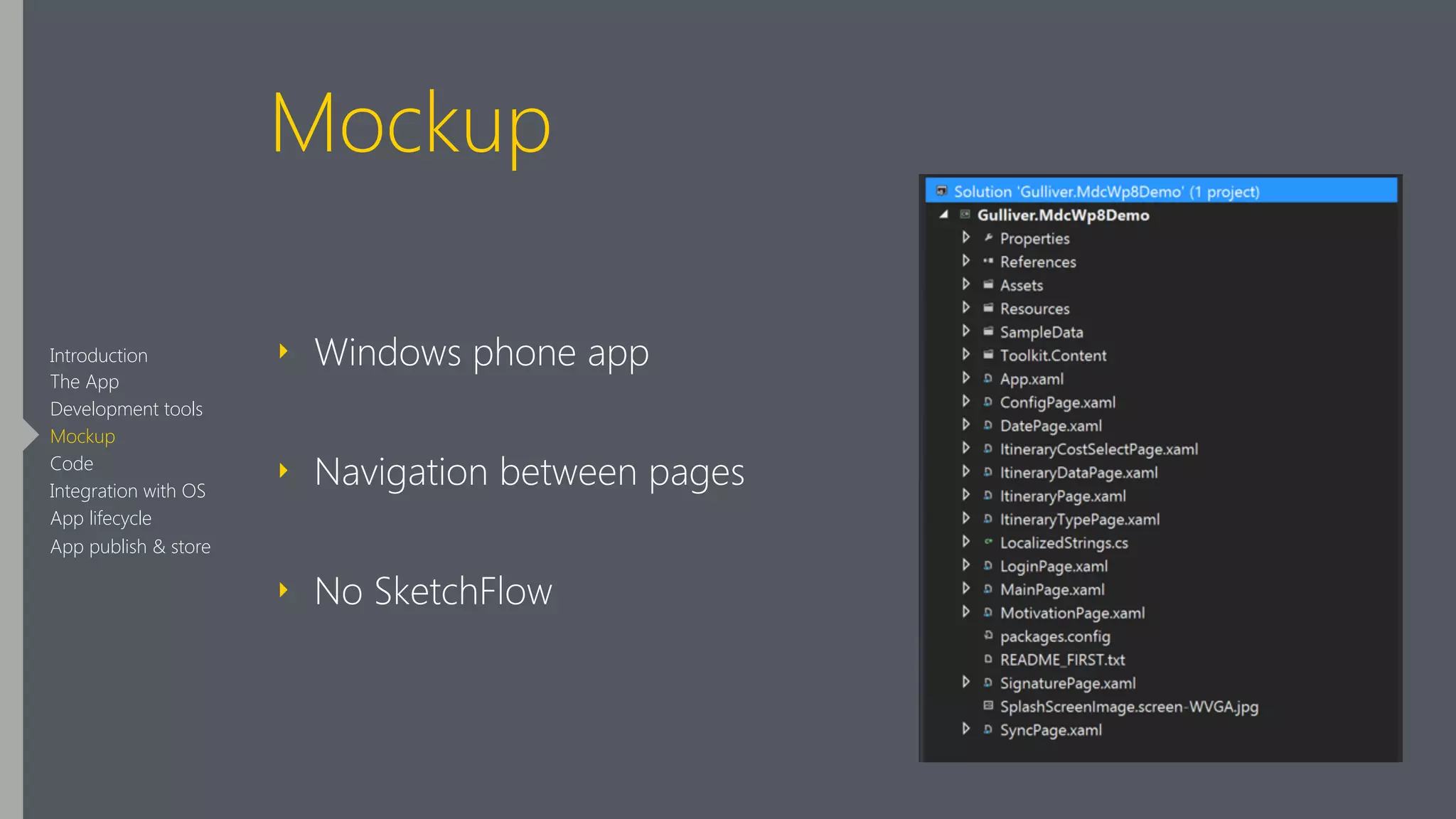This screenshot has width=1456, height=819.
Task: Select the Solution 'Gulliver.MdcWp8Demo' (1 project) row
Action: click(1161, 191)
